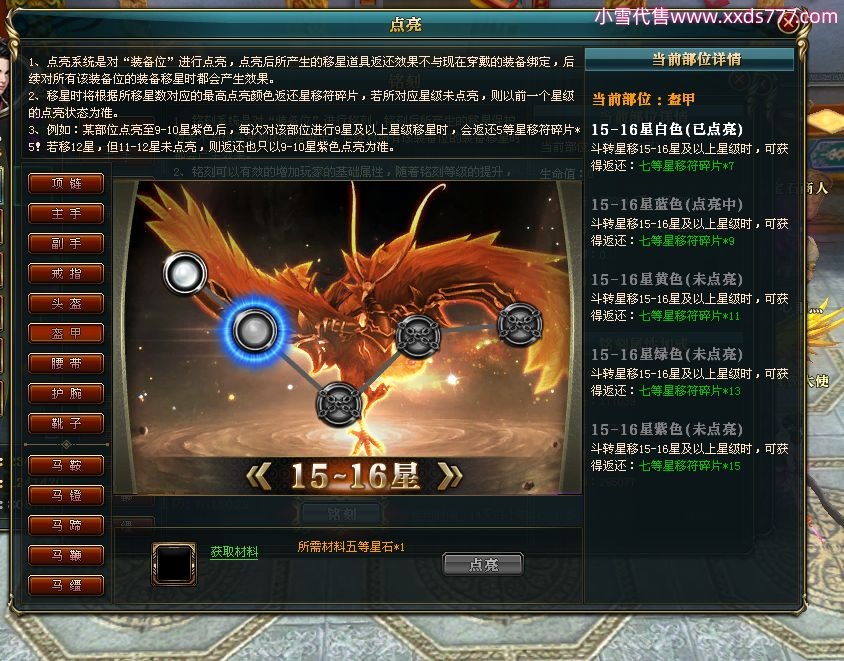The image size is (844, 661).
Task: Click the empty material item slot
Action: 174,564
